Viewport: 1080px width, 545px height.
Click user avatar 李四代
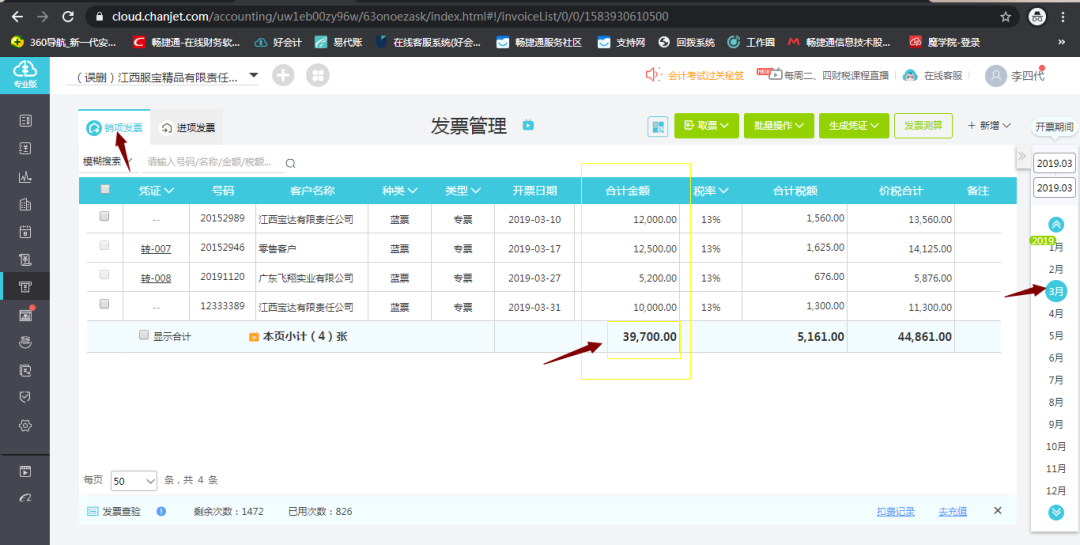996,76
